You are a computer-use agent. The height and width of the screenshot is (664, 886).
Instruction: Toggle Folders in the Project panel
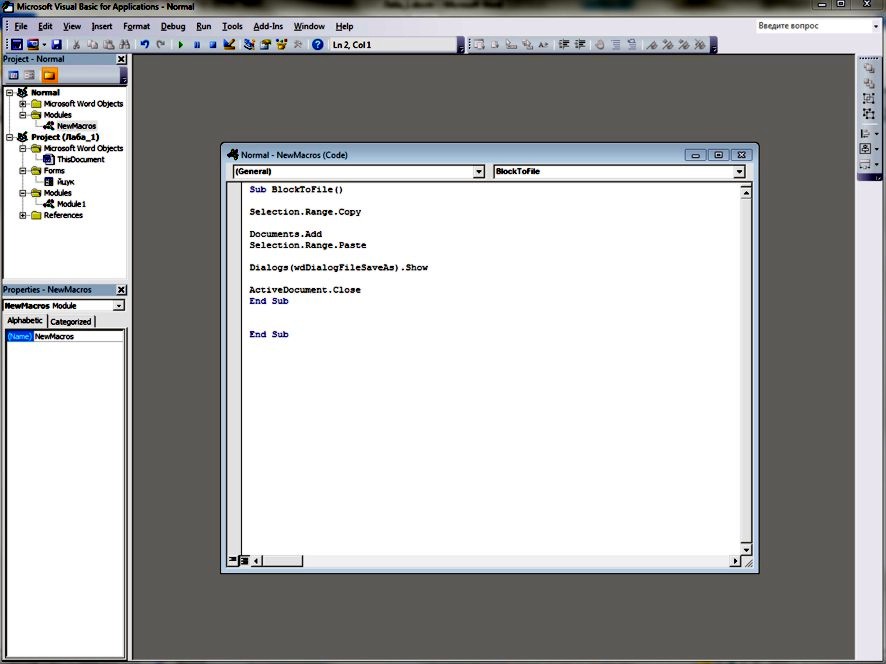tap(50, 75)
